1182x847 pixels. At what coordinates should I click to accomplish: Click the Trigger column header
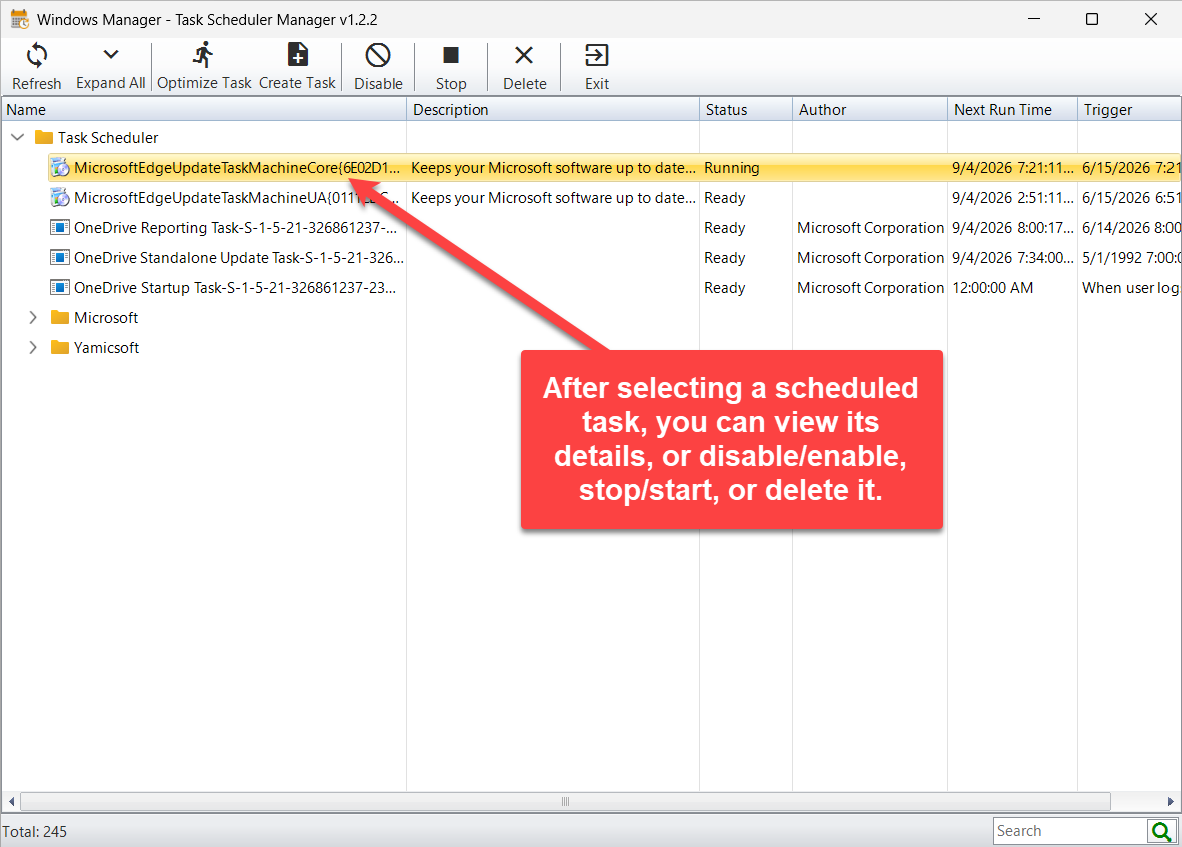pos(1129,109)
